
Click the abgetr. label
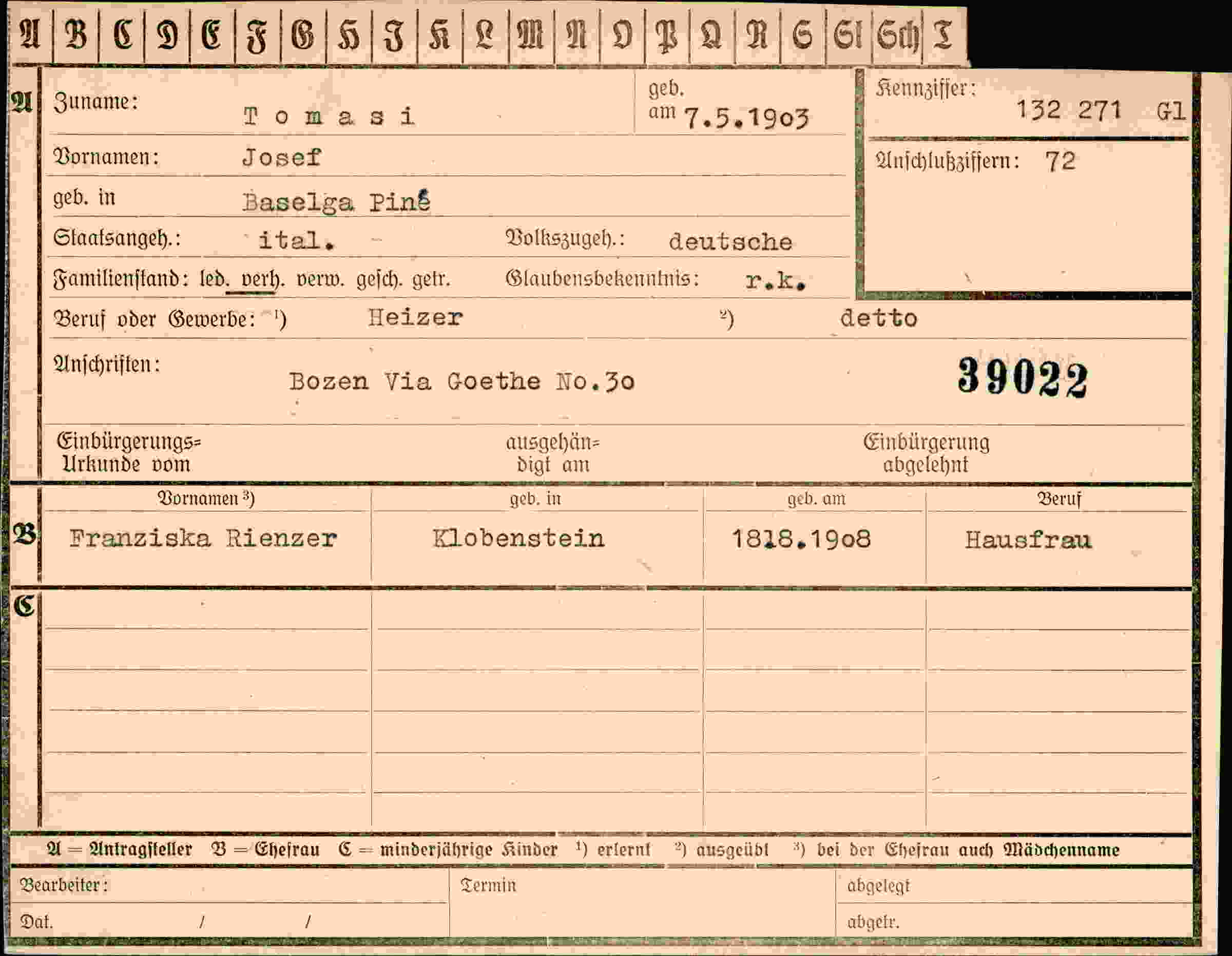pos(873,922)
